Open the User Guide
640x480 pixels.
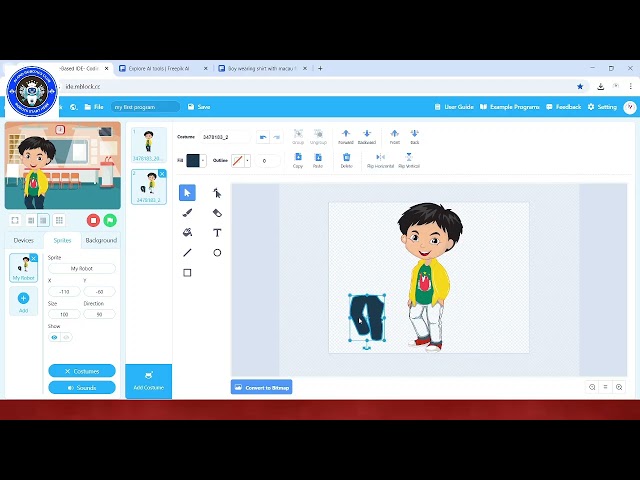click(454, 107)
